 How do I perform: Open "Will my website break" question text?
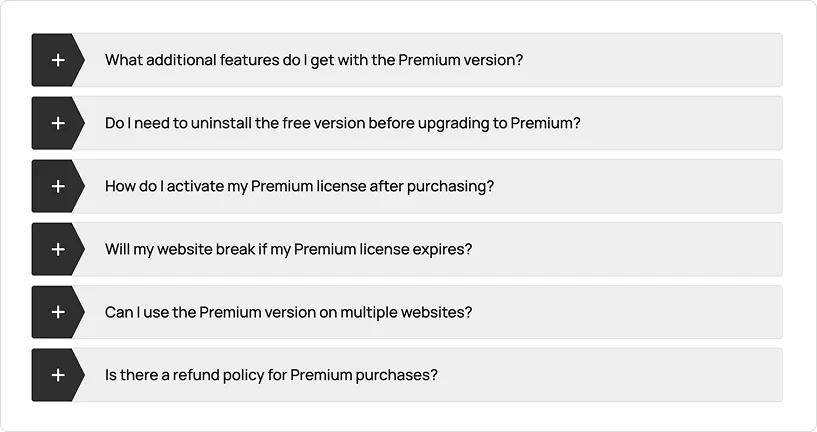tap(288, 249)
